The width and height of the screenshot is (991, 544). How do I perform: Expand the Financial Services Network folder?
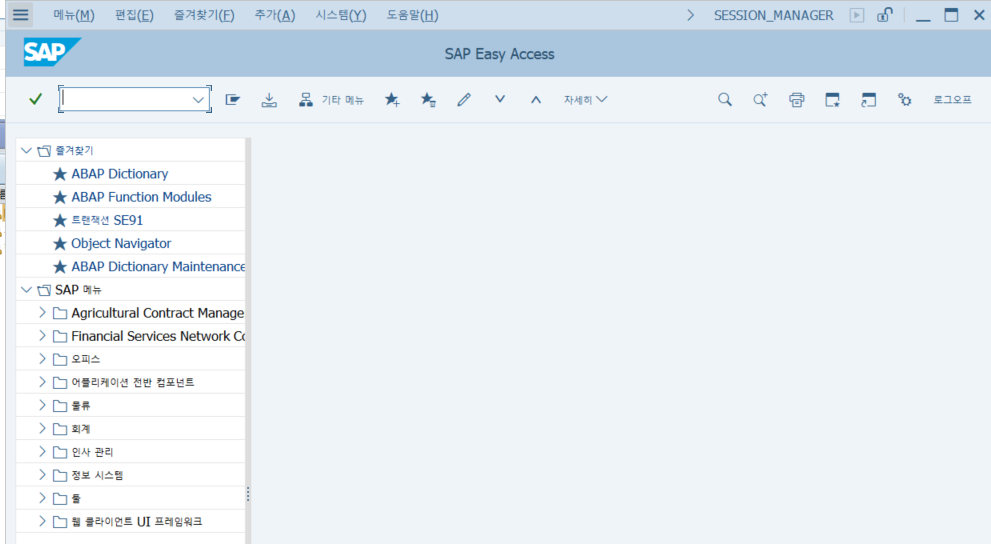point(42,335)
